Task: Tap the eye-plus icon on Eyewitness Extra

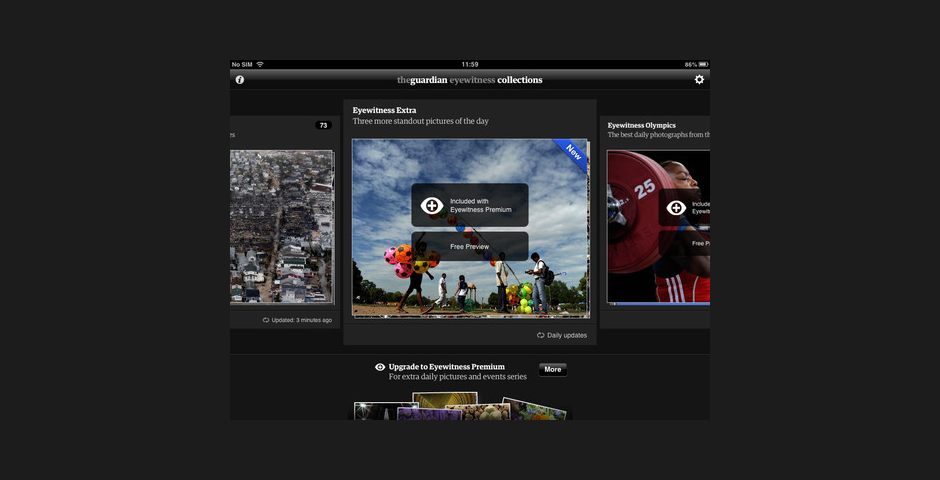Action: pos(432,206)
